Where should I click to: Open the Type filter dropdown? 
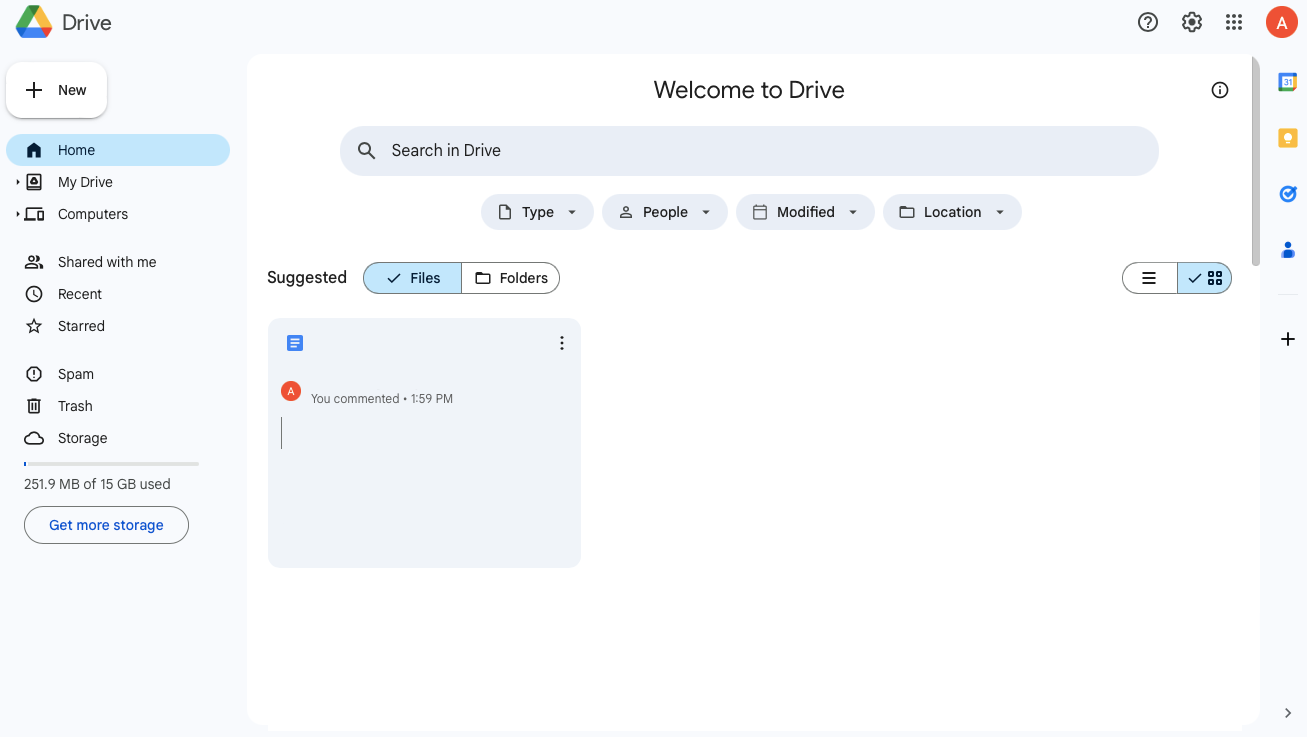537,212
